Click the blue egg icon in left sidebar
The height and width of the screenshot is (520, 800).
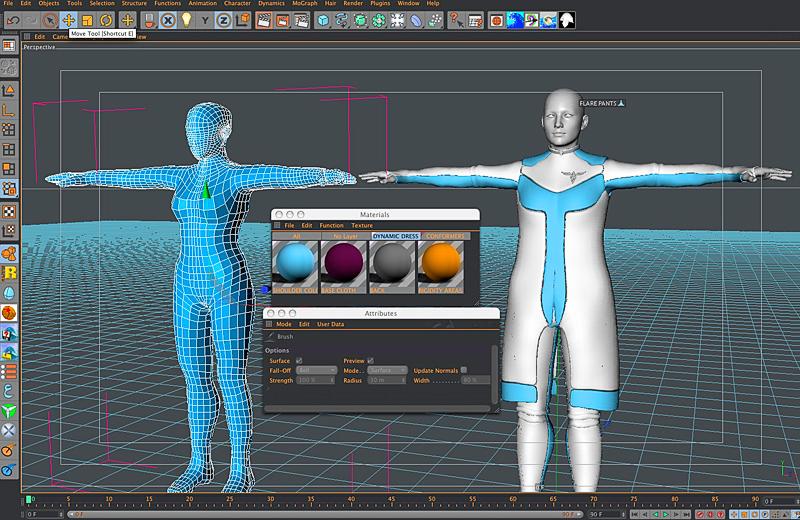(9, 293)
